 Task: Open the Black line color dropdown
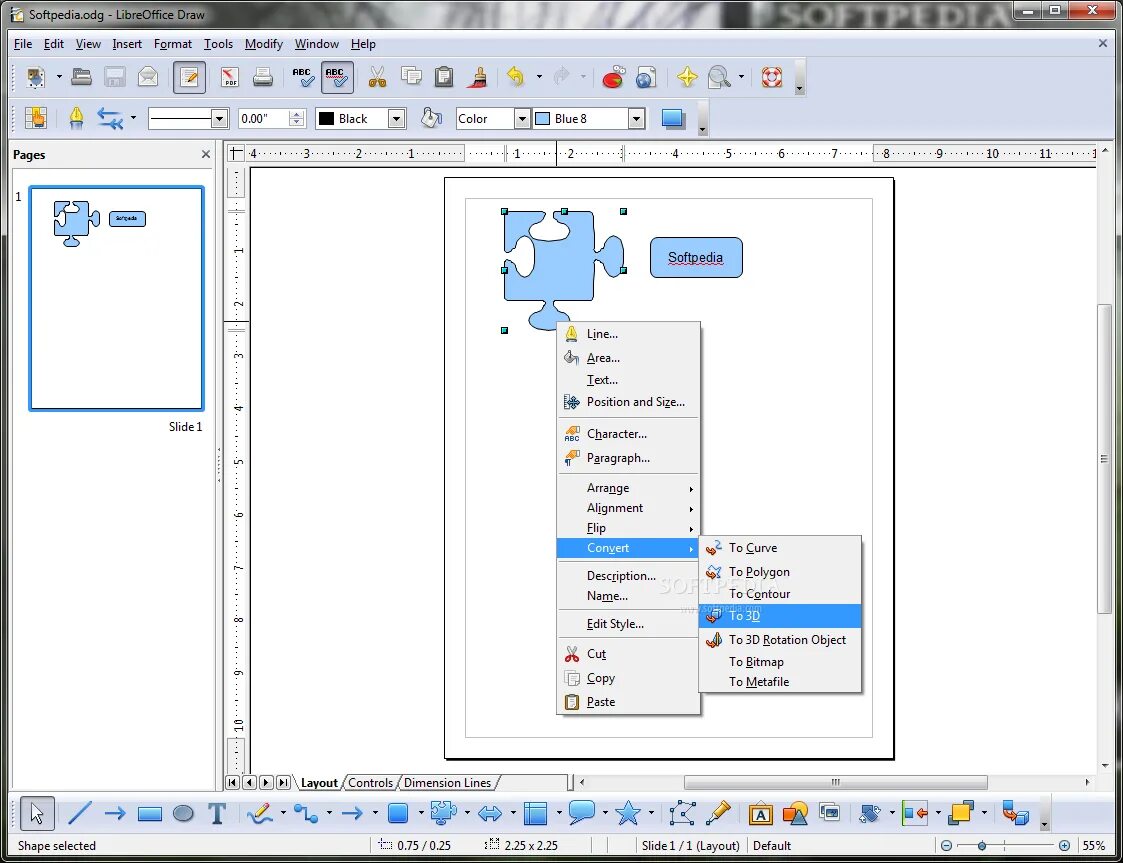click(x=396, y=119)
